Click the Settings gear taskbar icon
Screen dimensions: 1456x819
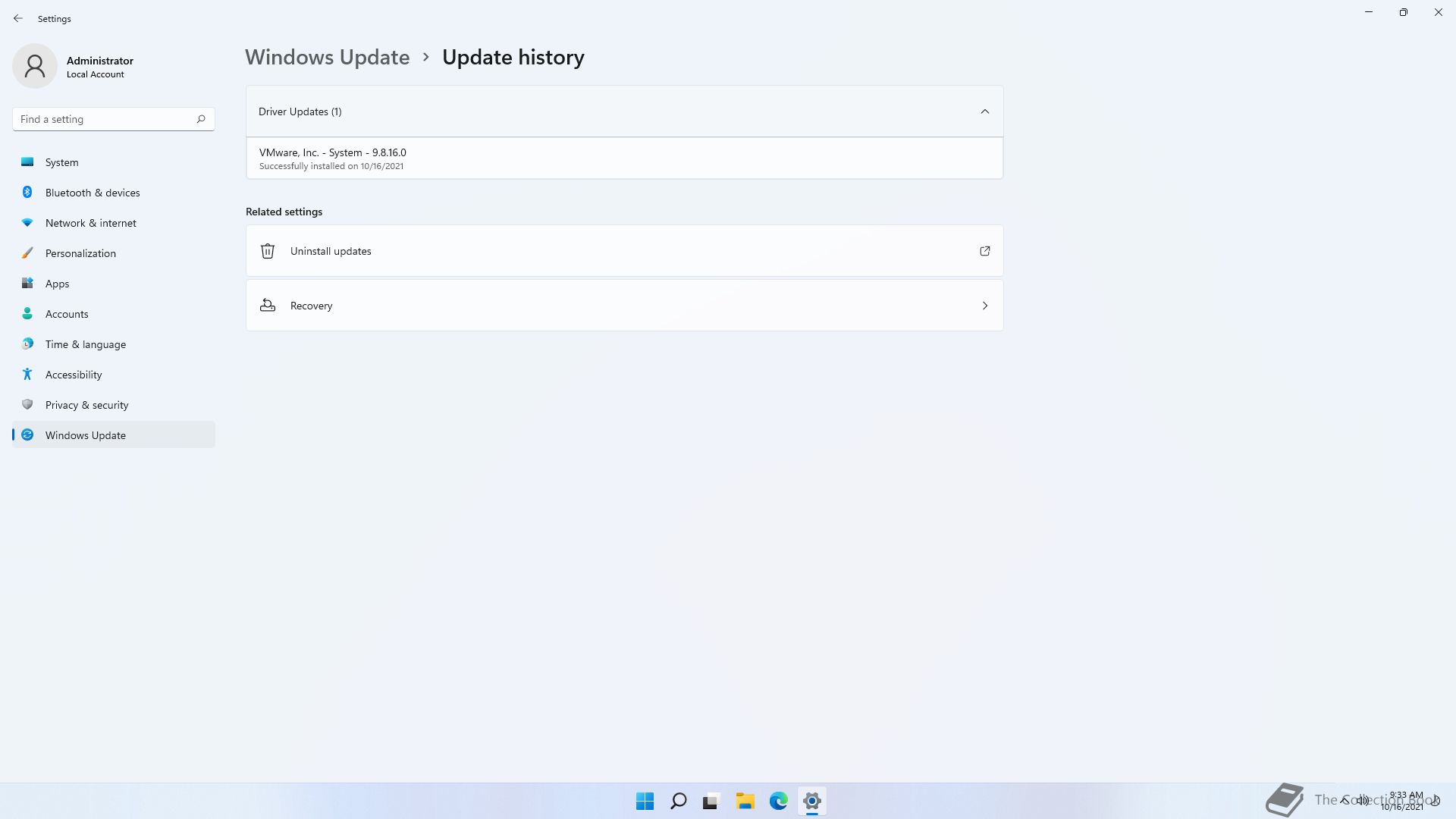[x=811, y=801]
